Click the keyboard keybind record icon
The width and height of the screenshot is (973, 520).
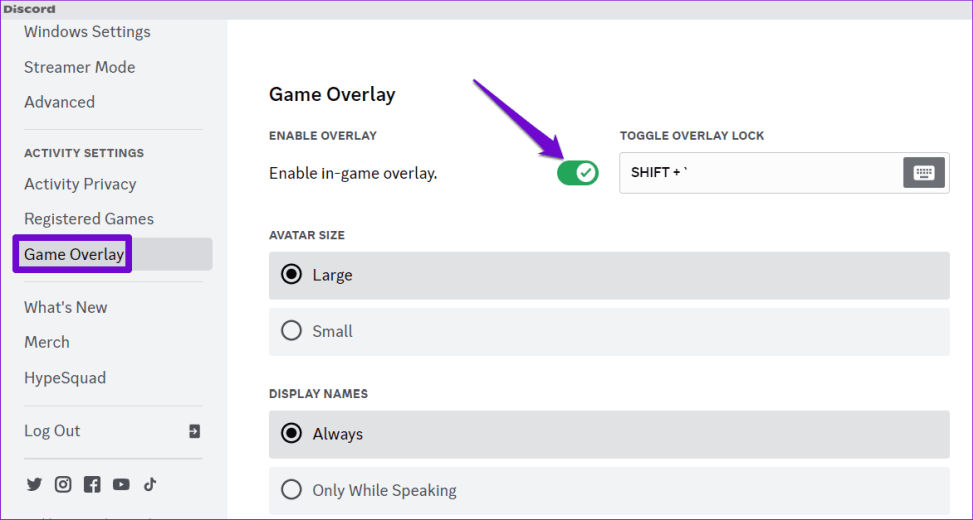click(x=923, y=173)
